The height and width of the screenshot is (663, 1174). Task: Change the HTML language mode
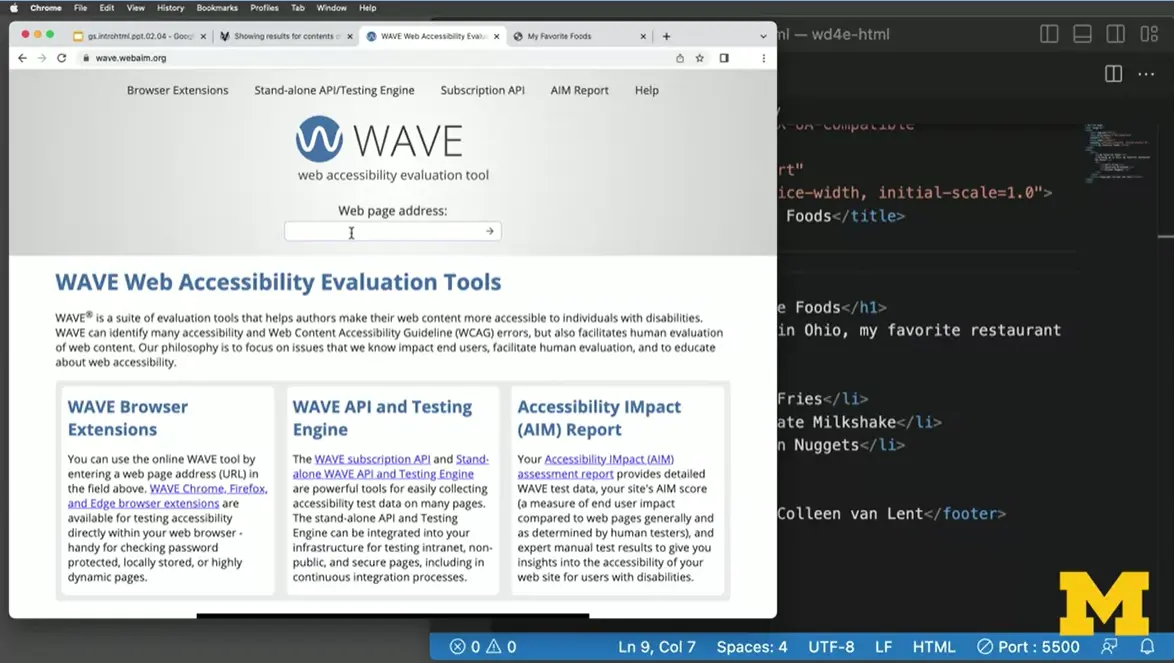point(934,647)
